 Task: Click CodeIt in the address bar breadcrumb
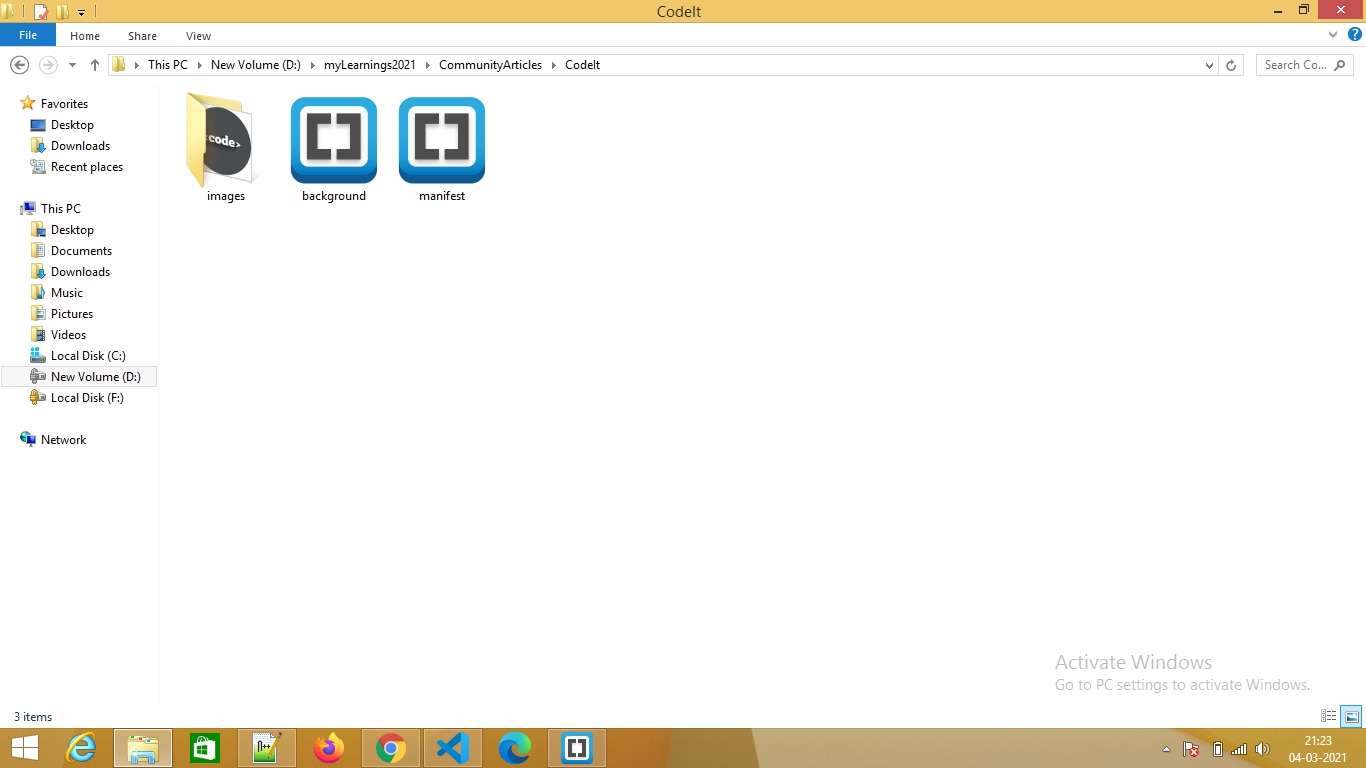tap(582, 65)
